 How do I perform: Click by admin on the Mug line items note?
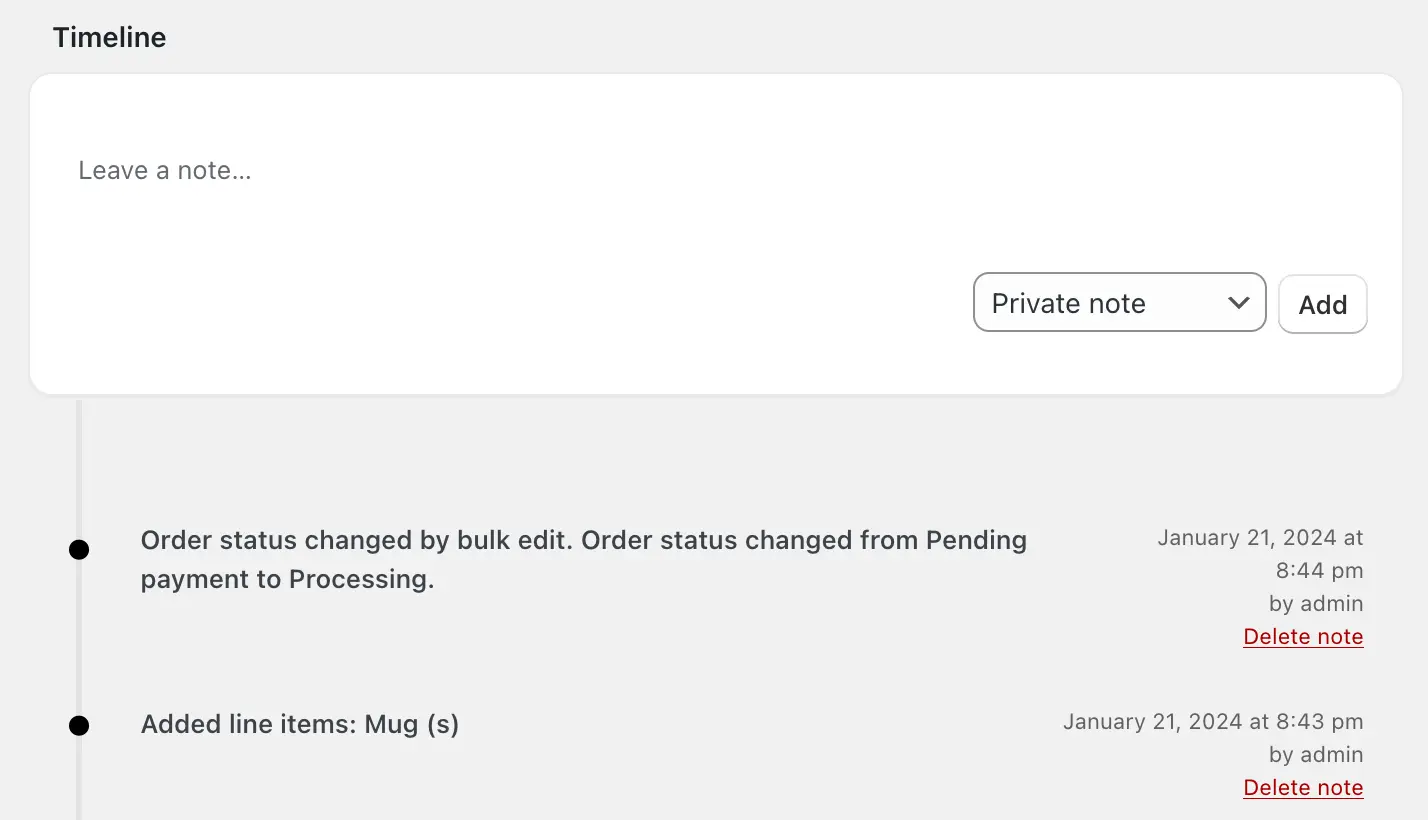(1316, 754)
